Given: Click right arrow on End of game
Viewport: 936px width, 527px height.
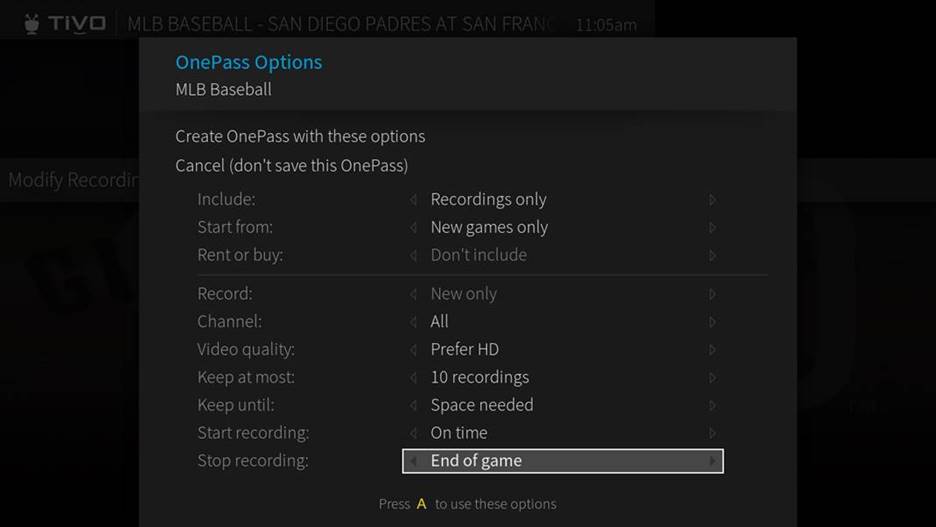Looking at the screenshot, I should point(712,461).
